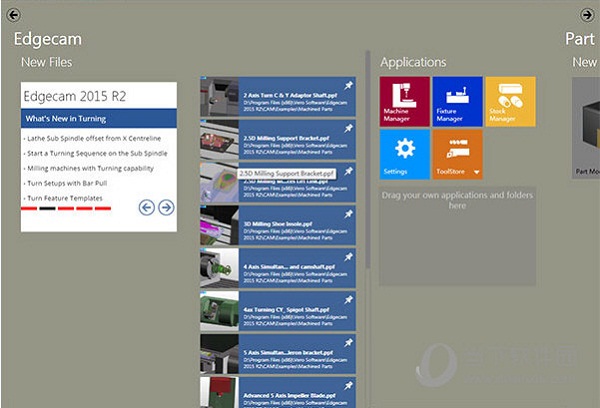
Task: Open Fixture Manager application tile
Action: tap(457, 101)
